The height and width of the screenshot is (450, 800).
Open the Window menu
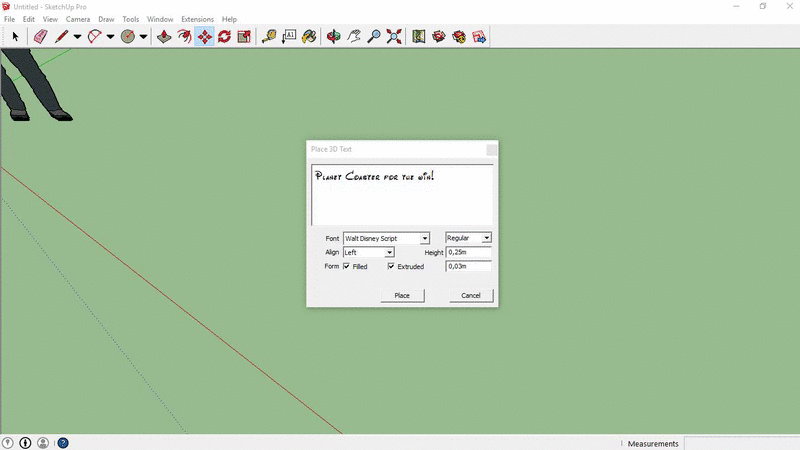[x=160, y=19]
